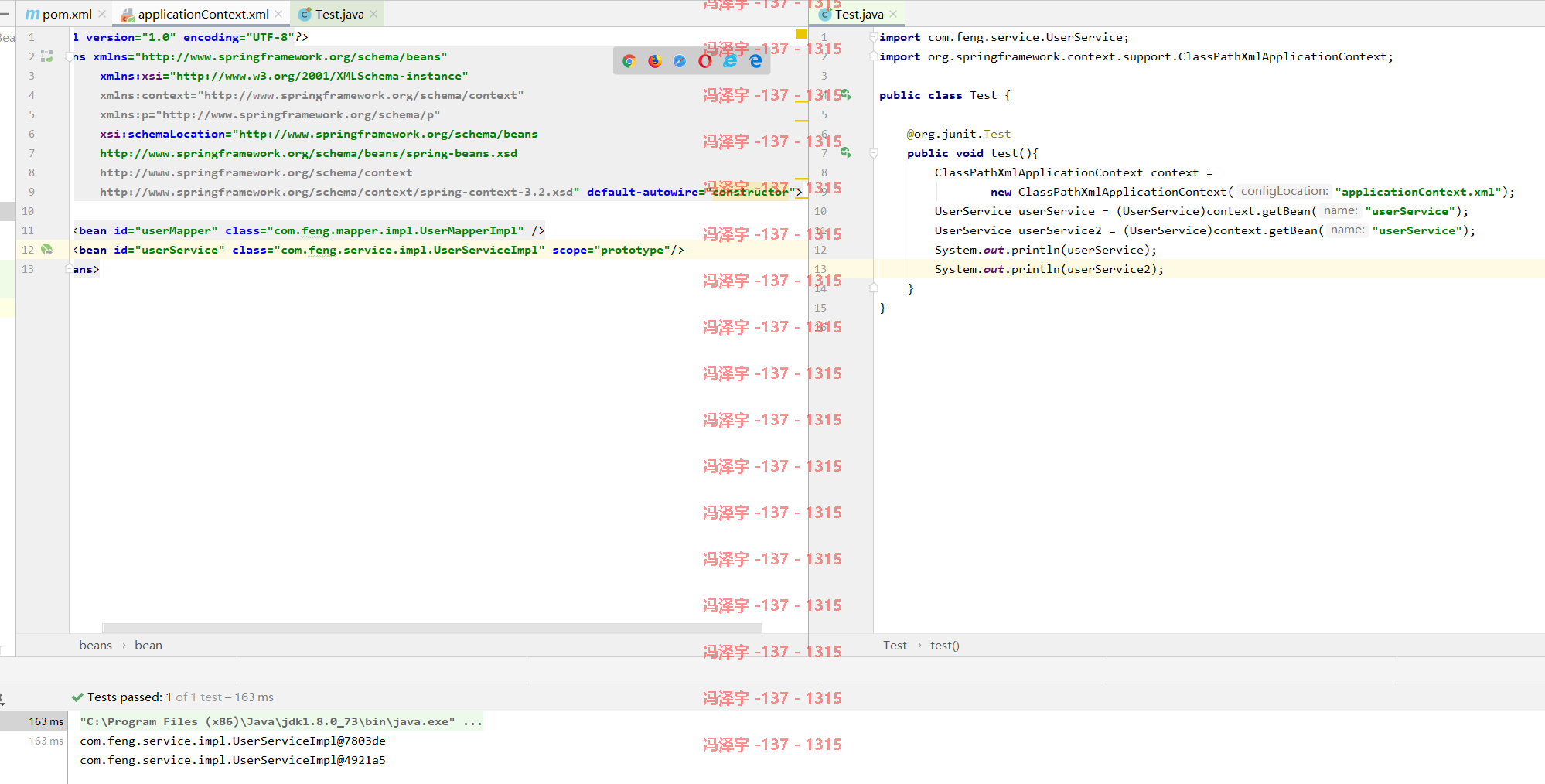Collapse the beans element fold on XML line 2

coord(70,56)
